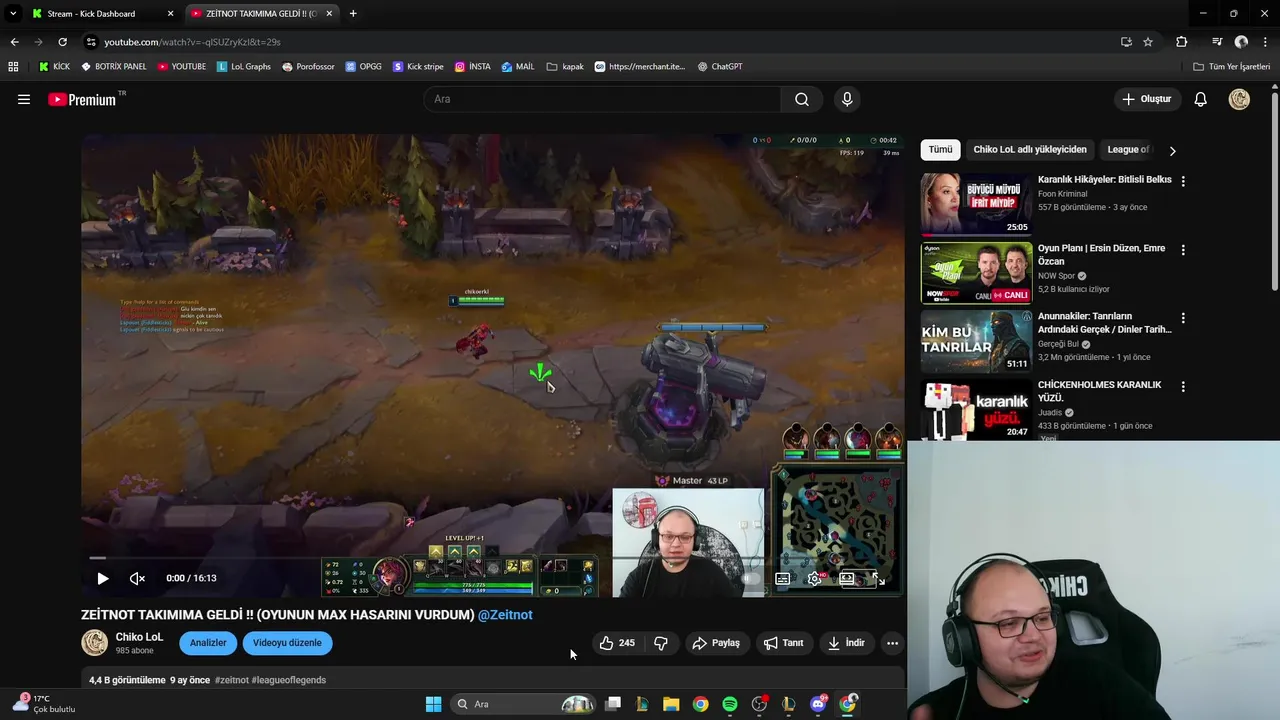The width and height of the screenshot is (1280, 720).
Task: Open options for Anunnakiler video
Action: 1183,318
